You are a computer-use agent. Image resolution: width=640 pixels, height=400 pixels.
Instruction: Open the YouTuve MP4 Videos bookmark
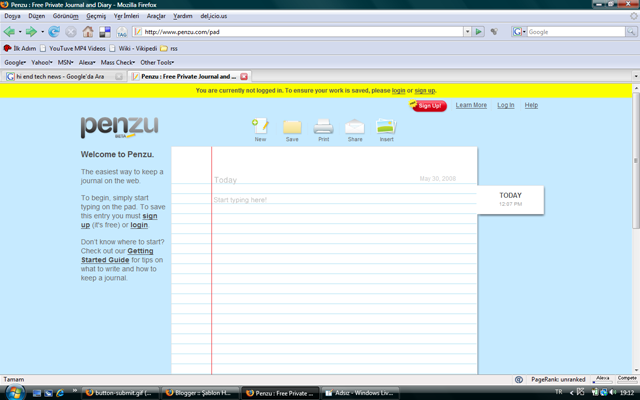[x=73, y=48]
